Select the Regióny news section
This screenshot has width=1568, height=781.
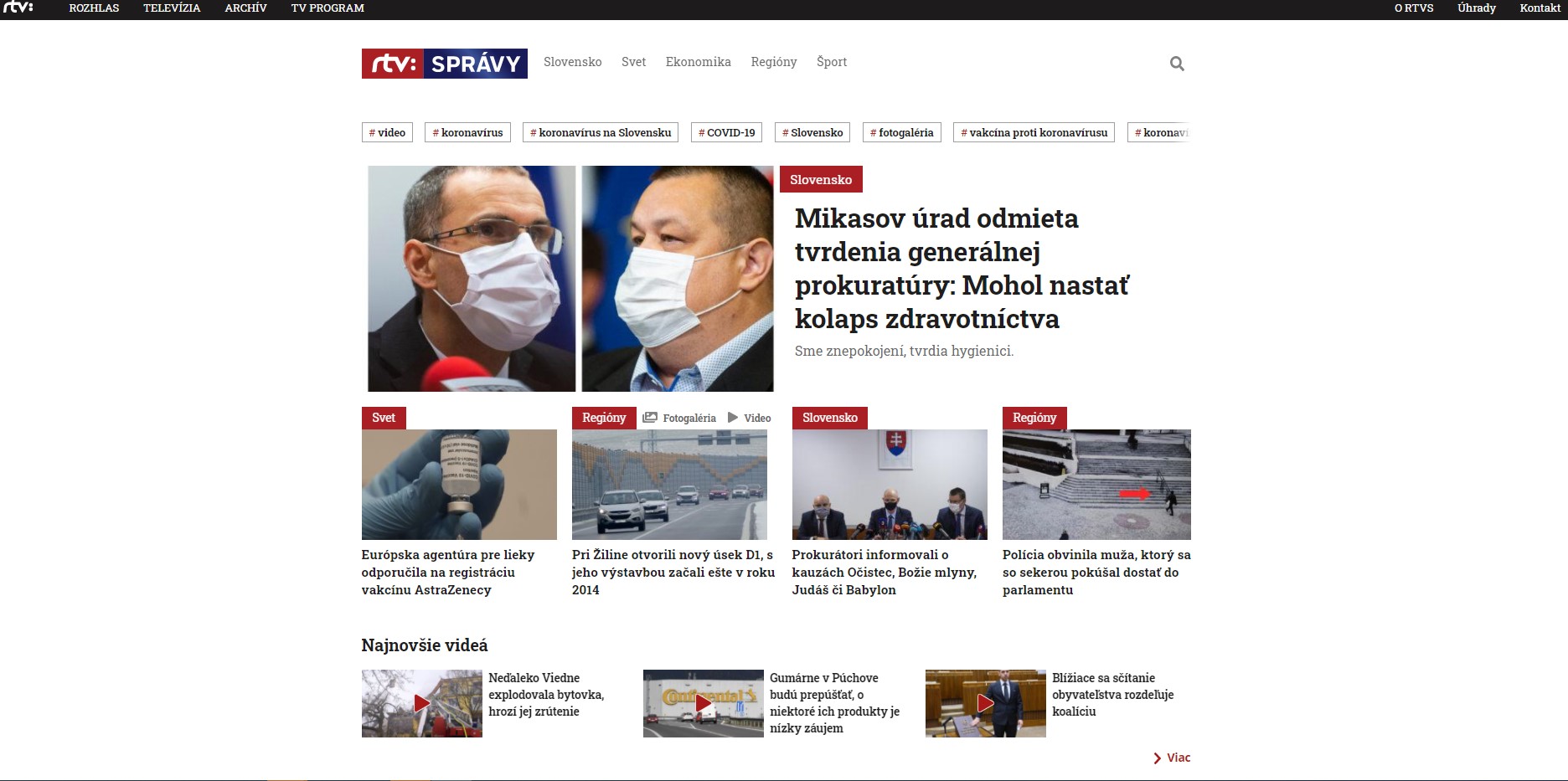tap(774, 62)
